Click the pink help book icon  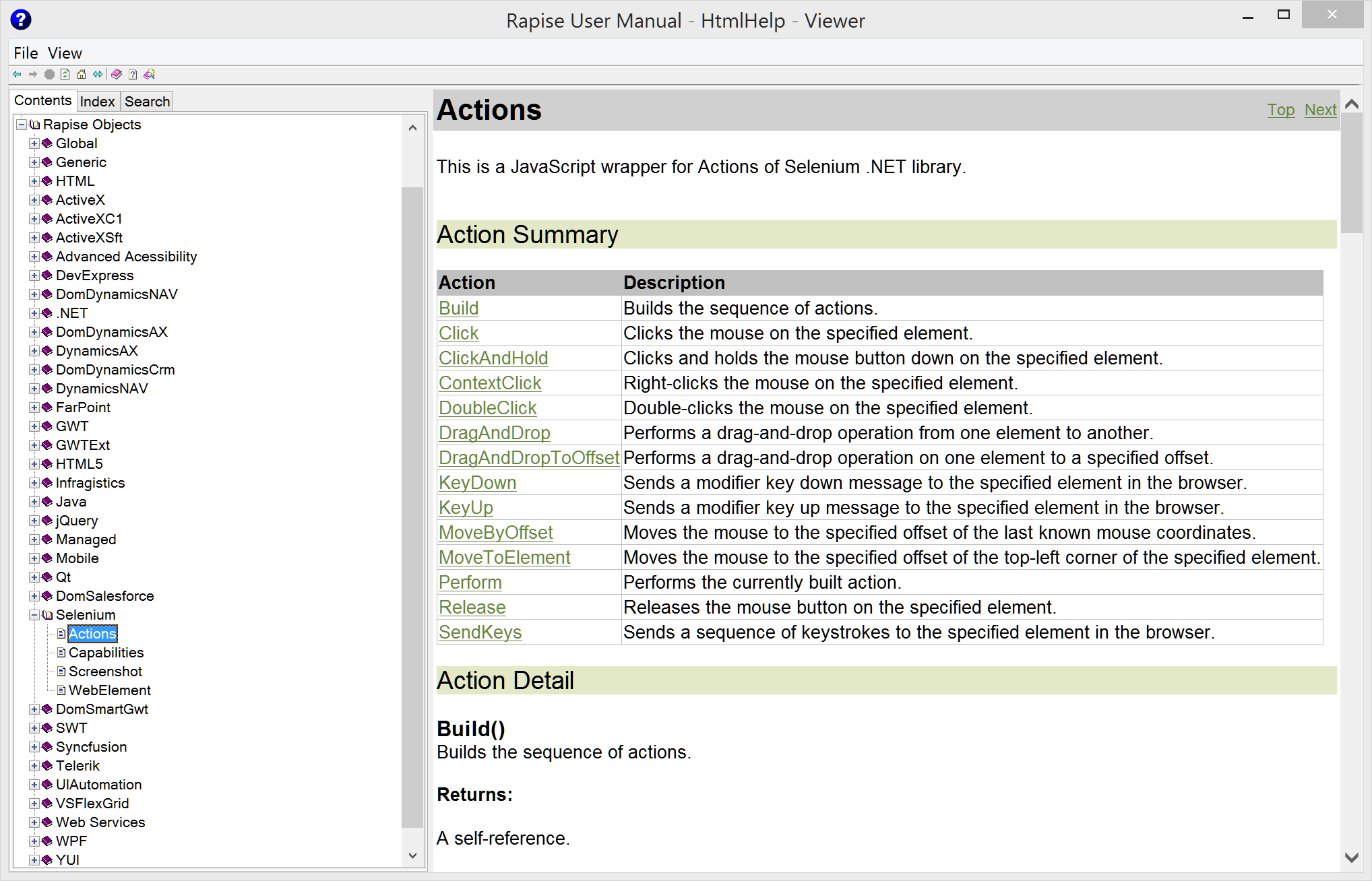point(117,74)
